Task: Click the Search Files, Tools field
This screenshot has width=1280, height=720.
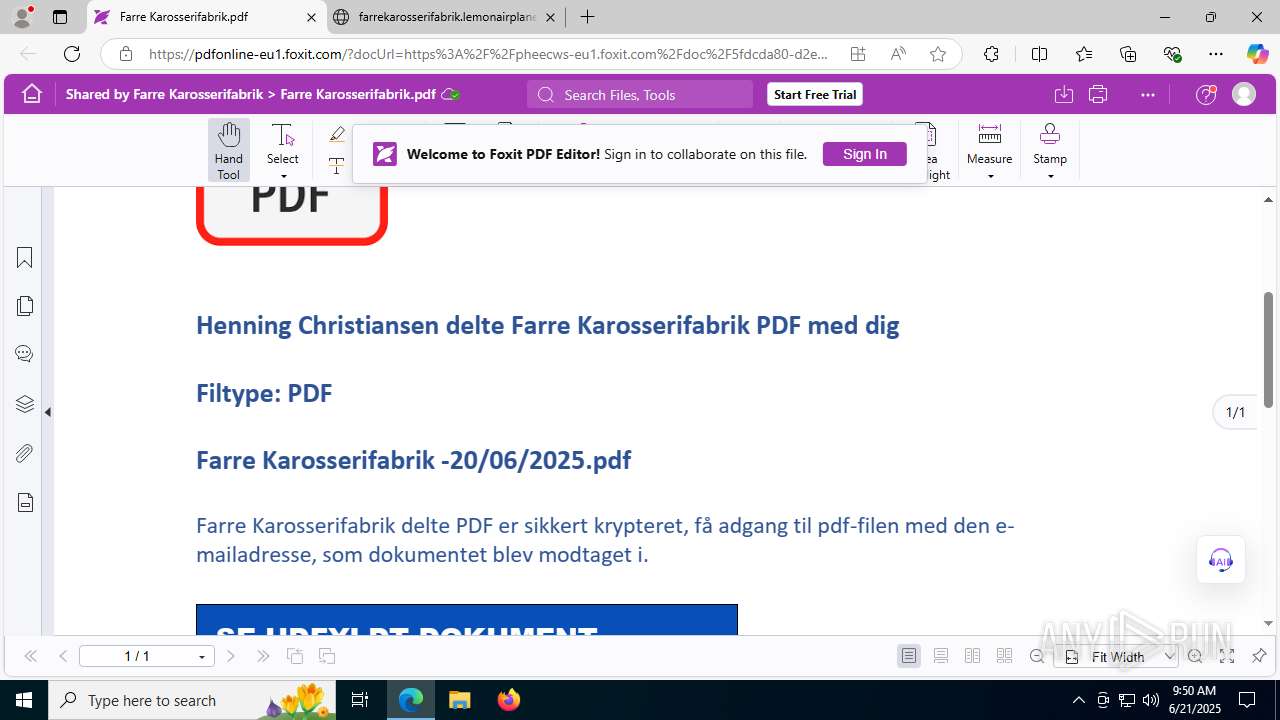Action: pos(640,94)
